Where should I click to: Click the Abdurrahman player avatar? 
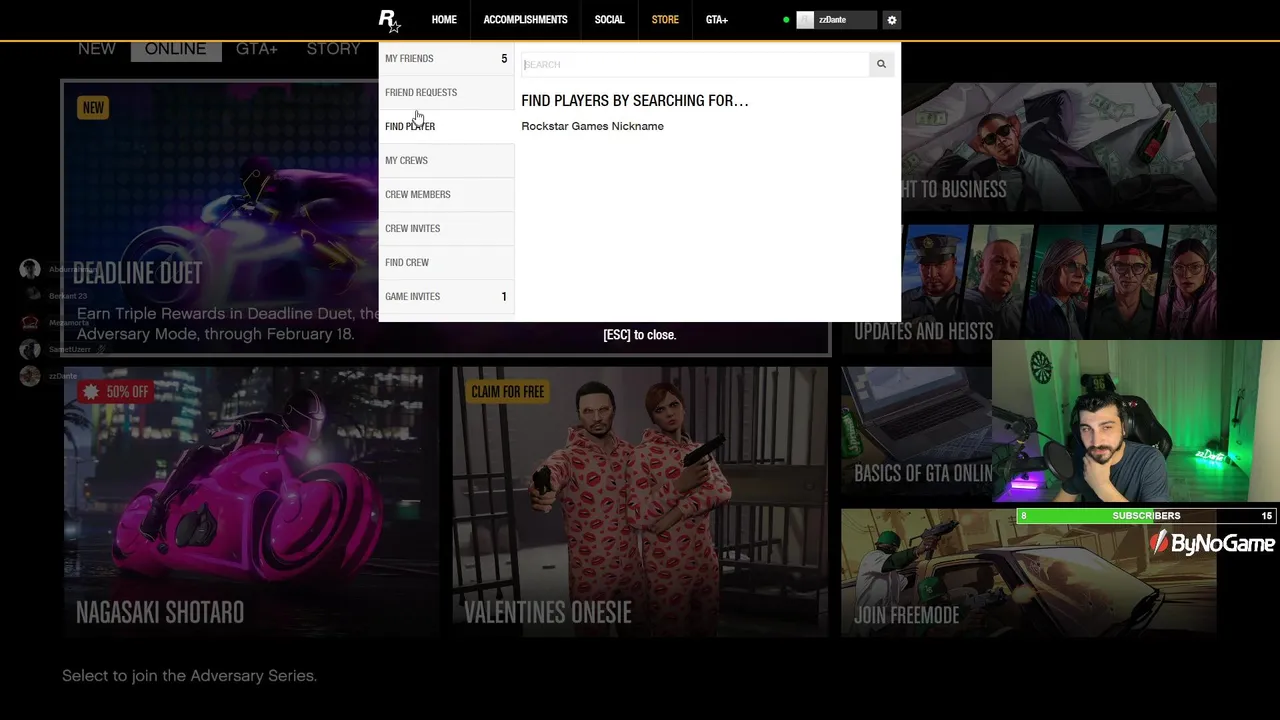click(x=30, y=269)
